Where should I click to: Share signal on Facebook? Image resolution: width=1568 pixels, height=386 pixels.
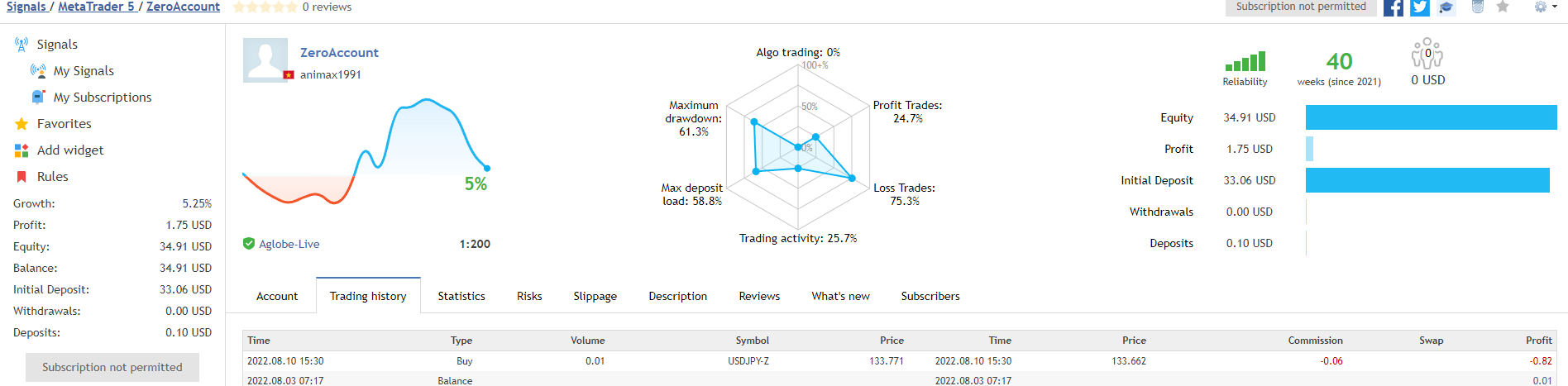(x=1394, y=7)
